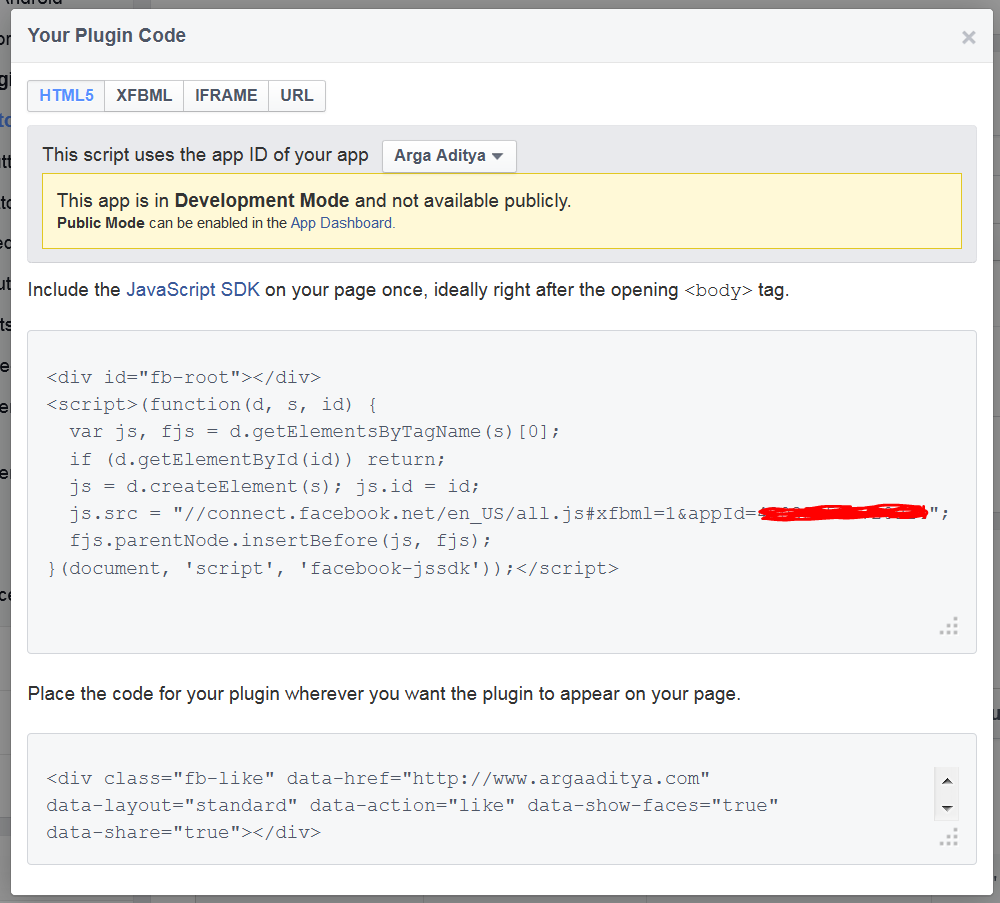The image size is (1000, 903).
Task: Grab the SDK code box resize handle
Action: (x=949, y=626)
